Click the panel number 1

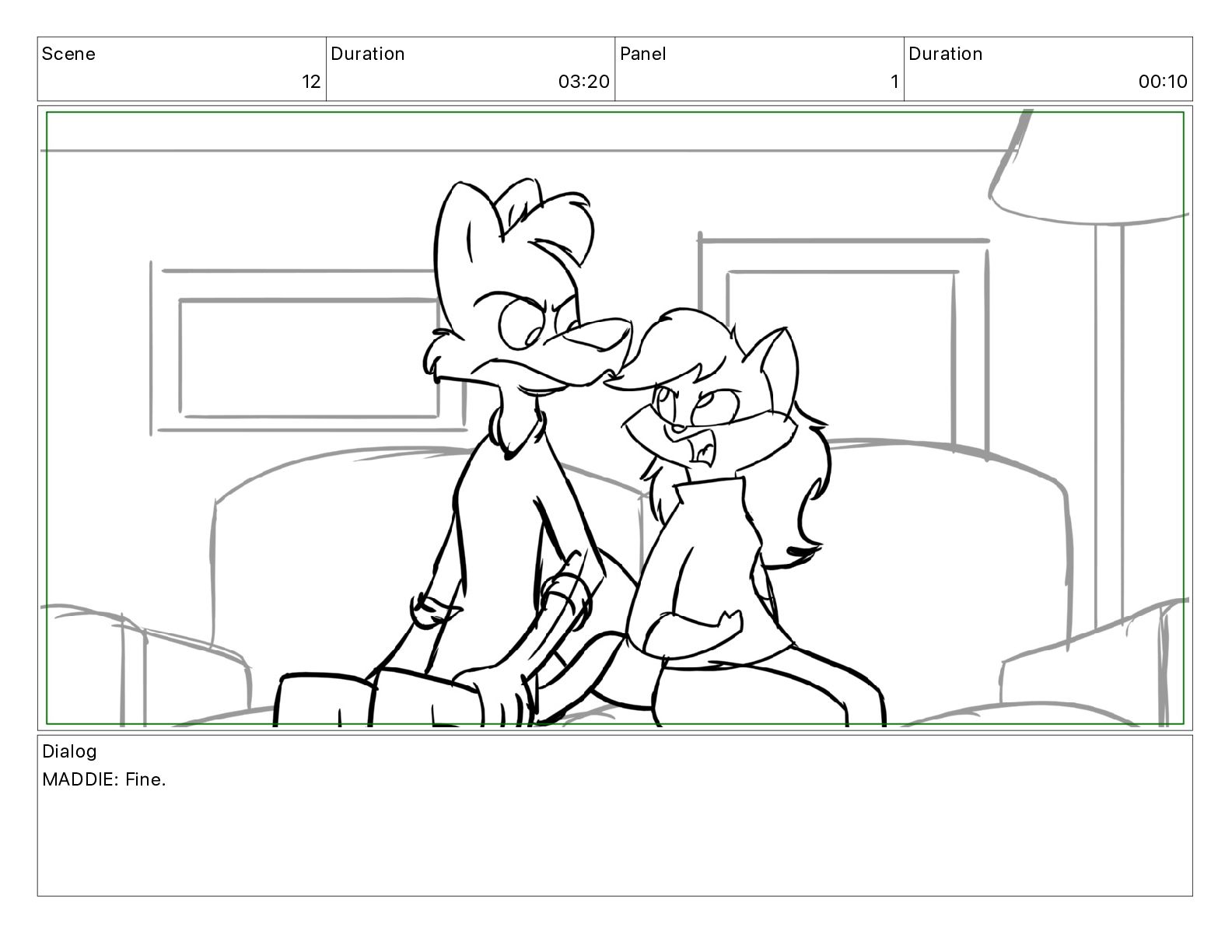[x=894, y=82]
